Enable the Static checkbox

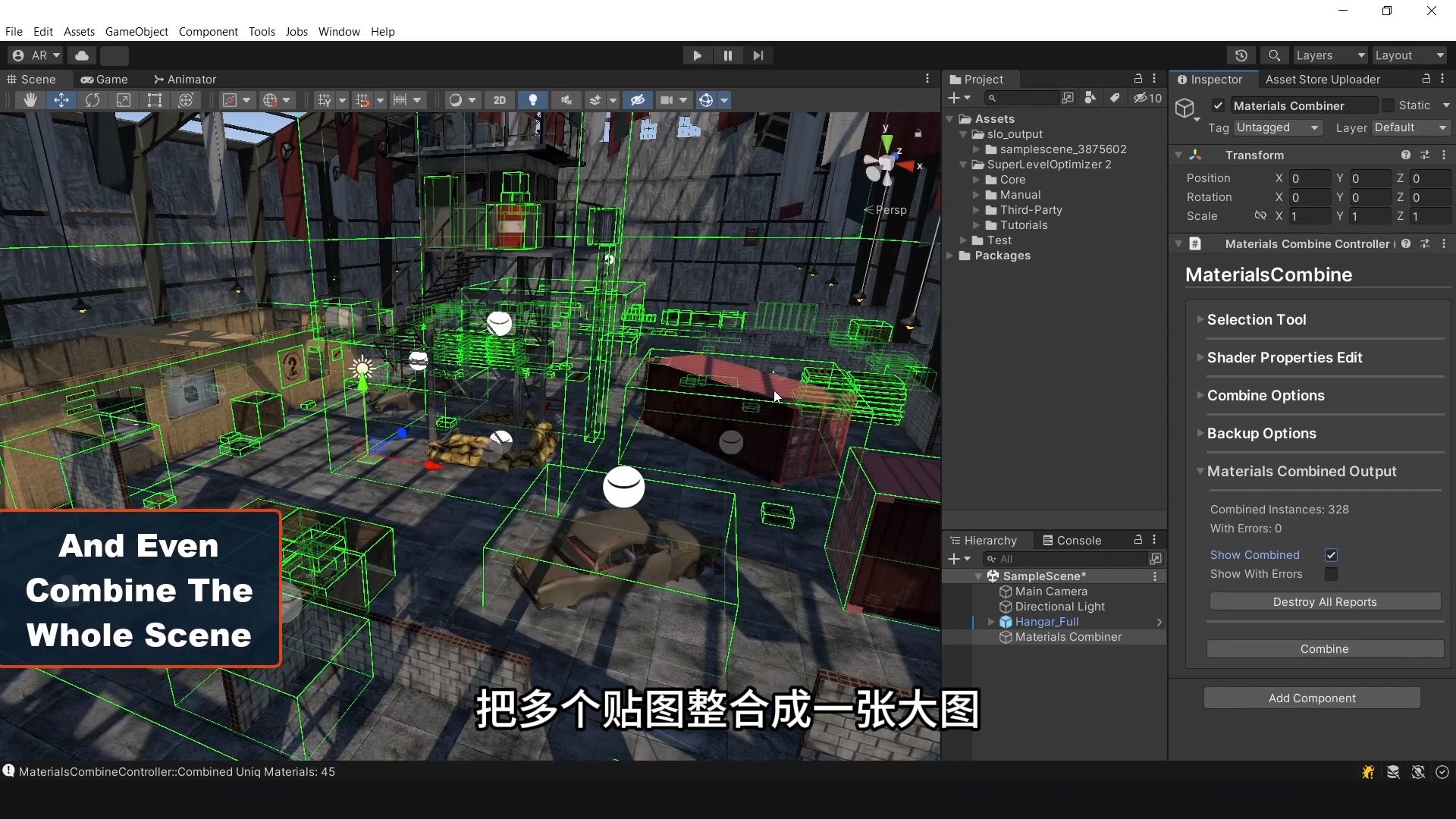point(1388,105)
